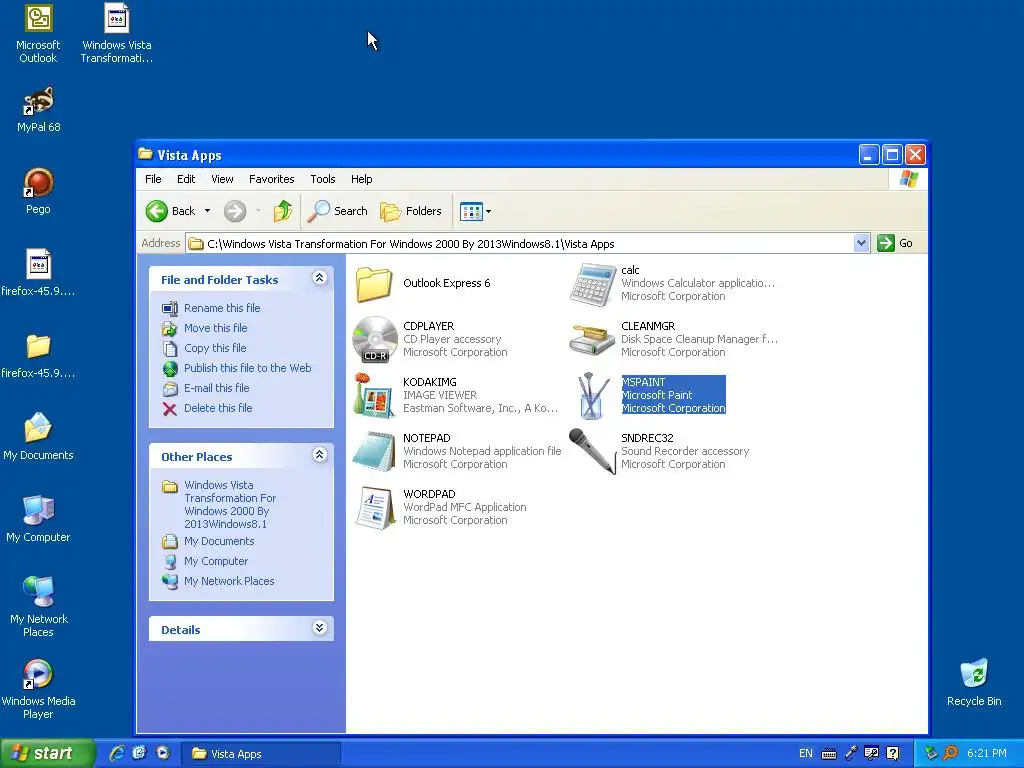1024x768 pixels.
Task: Select the WORDPAD document icon
Action: [375, 507]
